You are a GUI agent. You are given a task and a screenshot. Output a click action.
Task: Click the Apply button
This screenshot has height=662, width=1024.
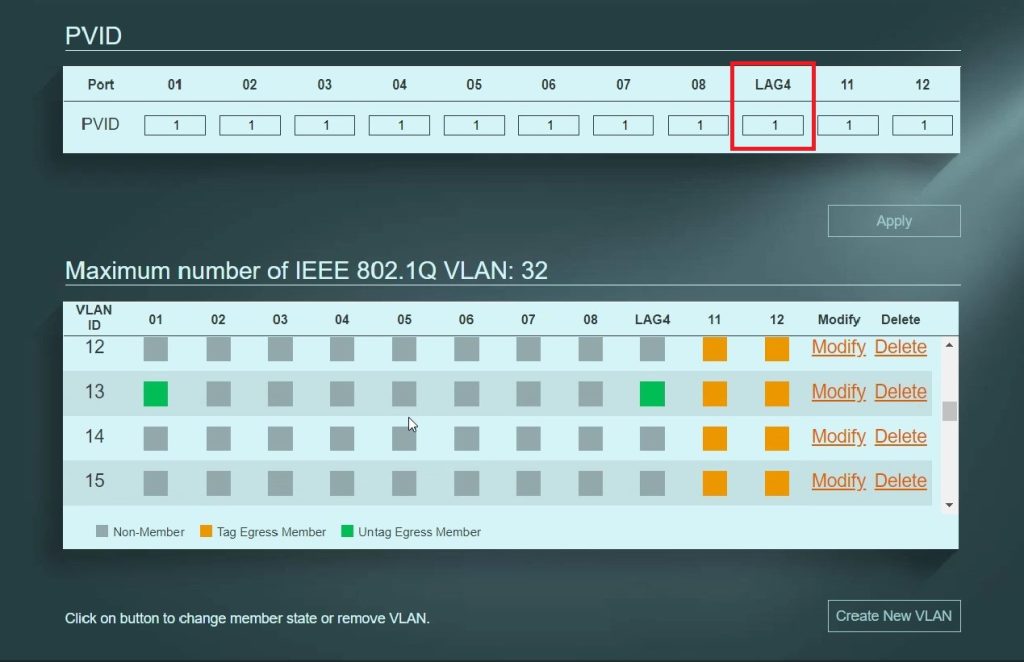pyautogui.click(x=893, y=221)
